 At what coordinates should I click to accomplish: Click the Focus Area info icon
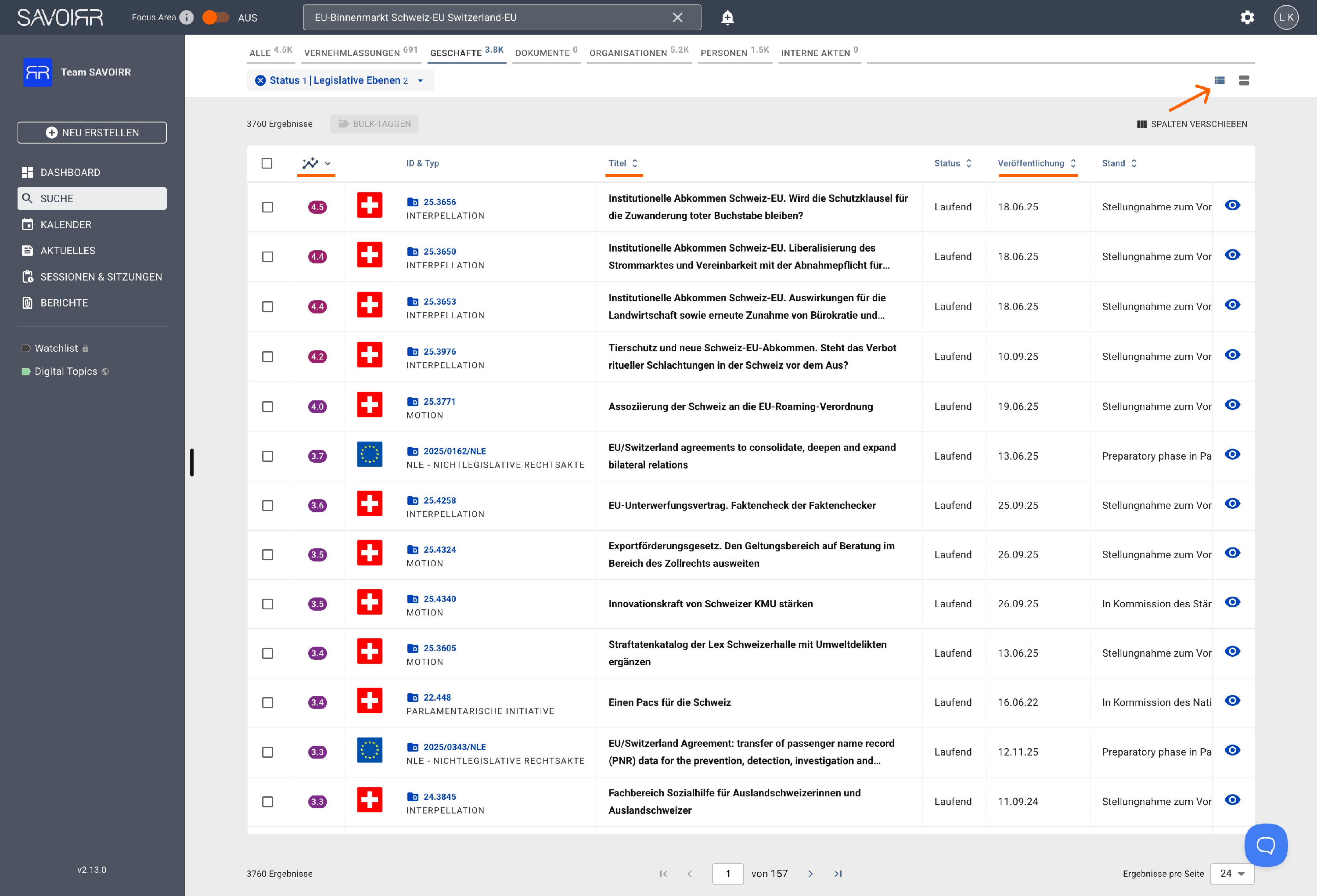tap(187, 18)
